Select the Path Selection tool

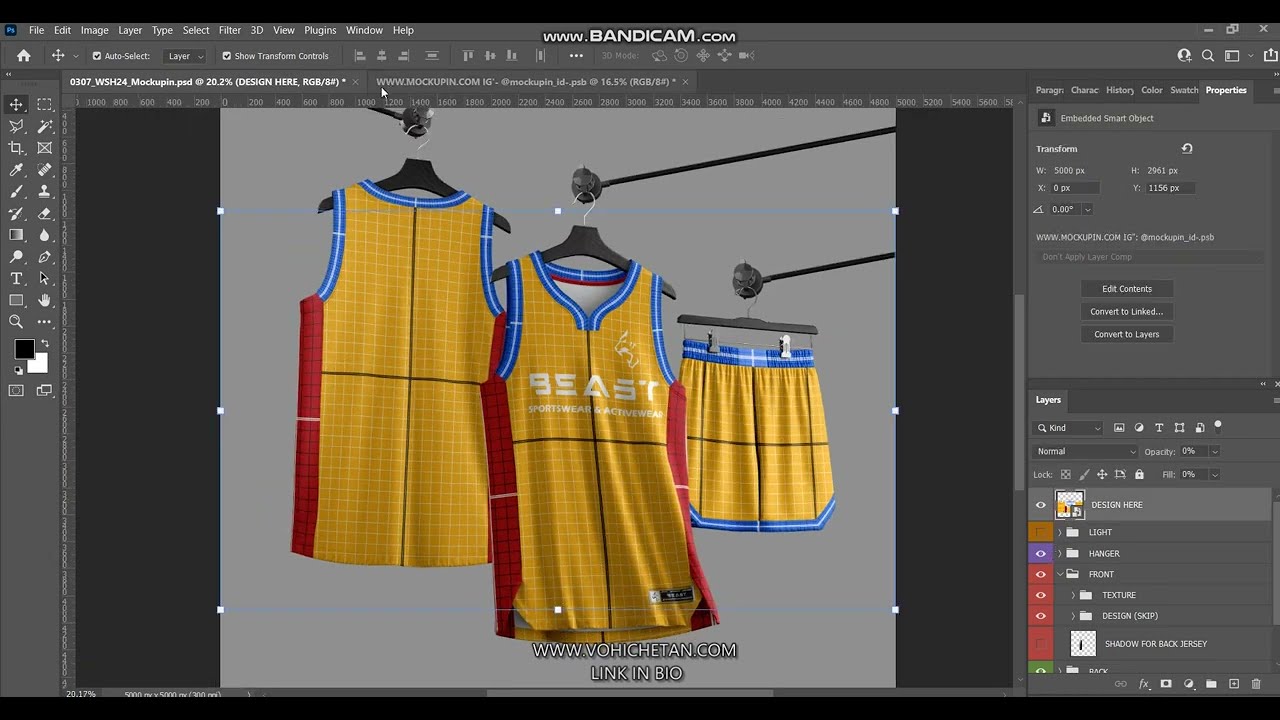pos(45,278)
